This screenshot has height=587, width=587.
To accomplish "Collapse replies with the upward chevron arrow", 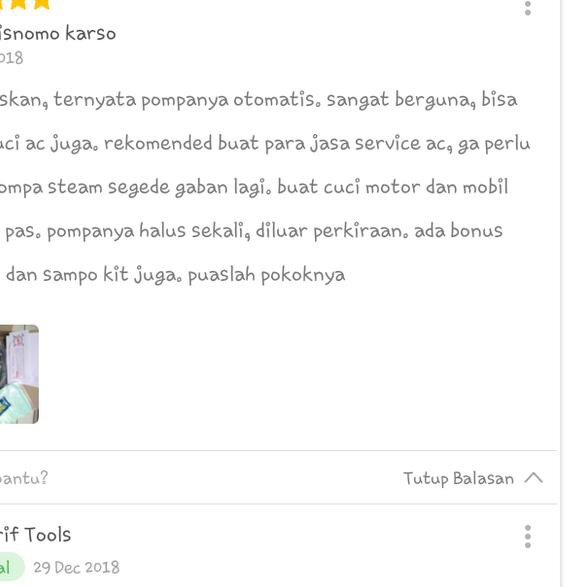I will pos(533,478).
